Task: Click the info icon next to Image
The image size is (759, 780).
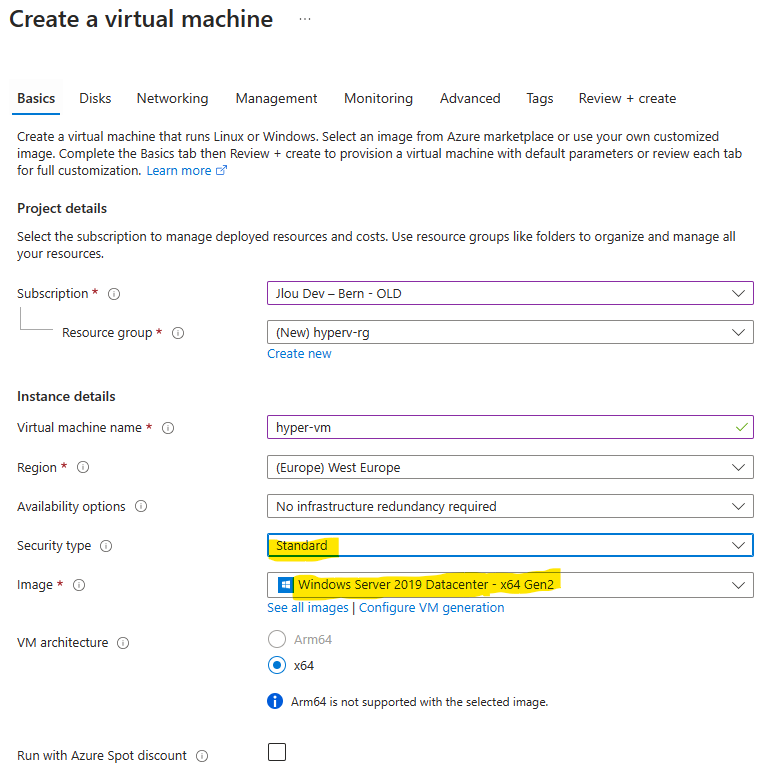Action: click(79, 585)
